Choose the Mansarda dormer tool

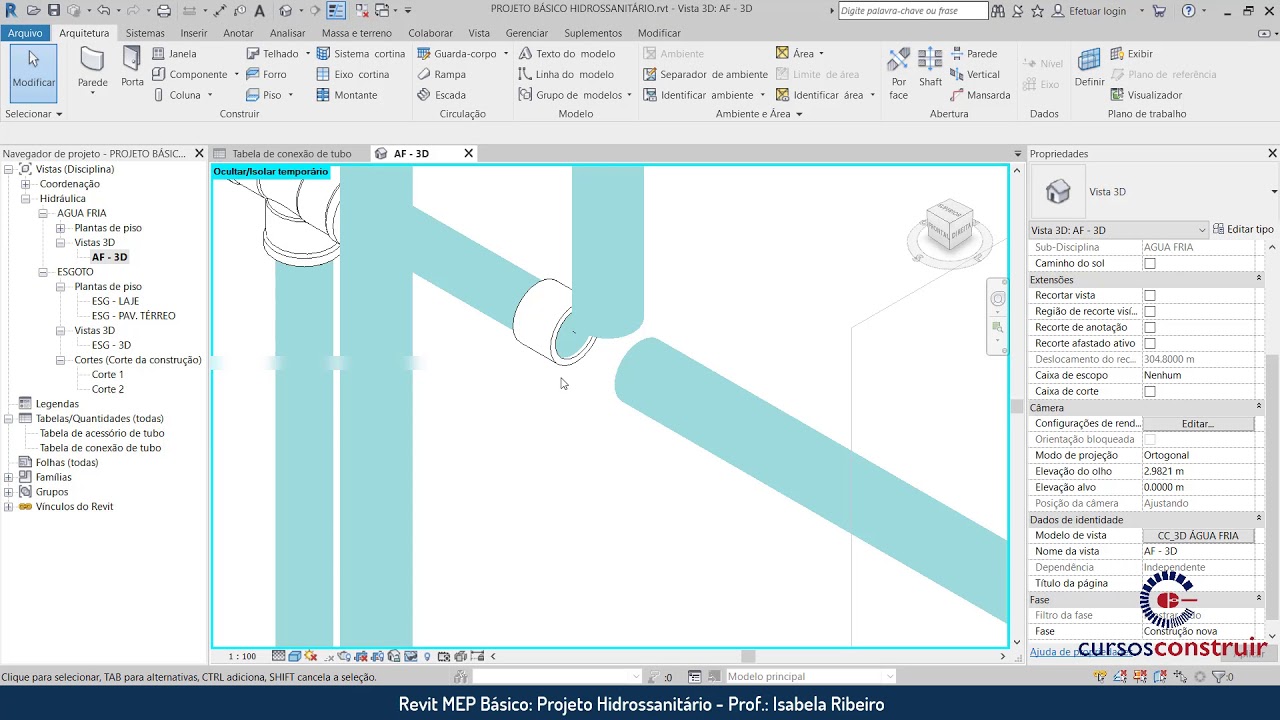(x=979, y=95)
